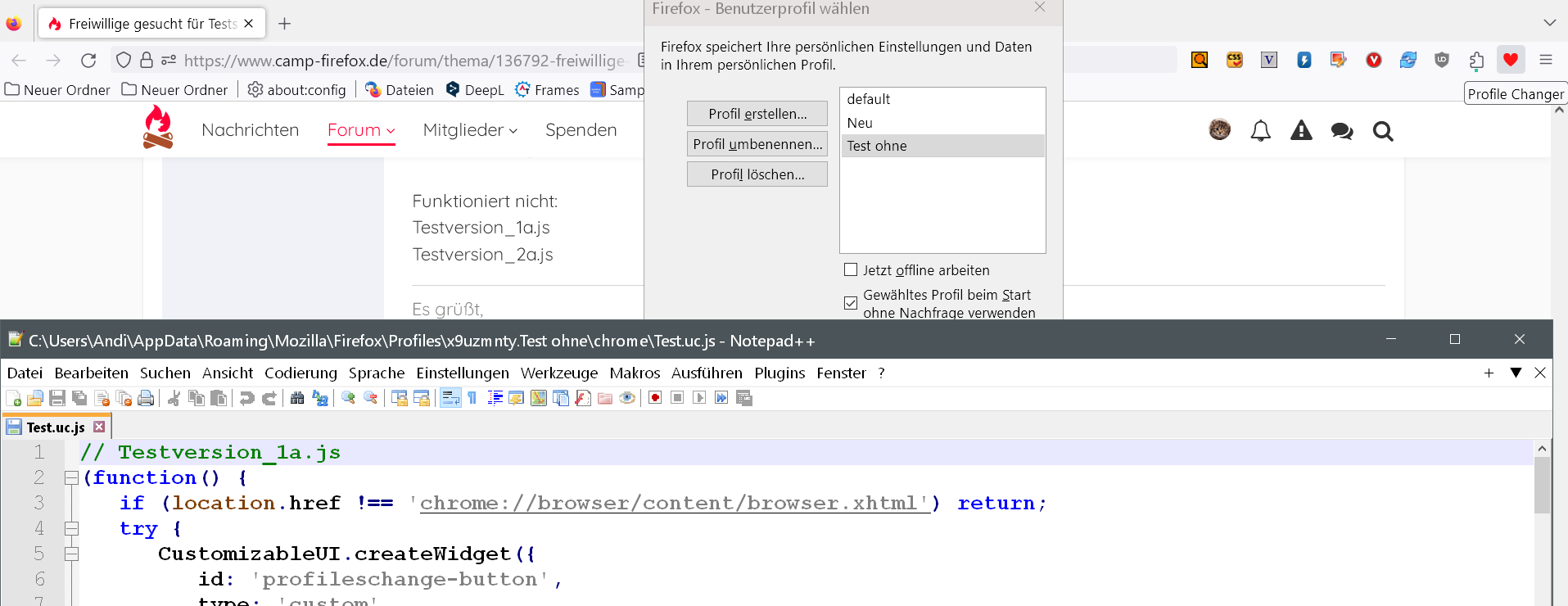Expand the Forum dropdown in site navigation
Image resolution: width=1568 pixels, height=606 pixels.
click(x=361, y=130)
